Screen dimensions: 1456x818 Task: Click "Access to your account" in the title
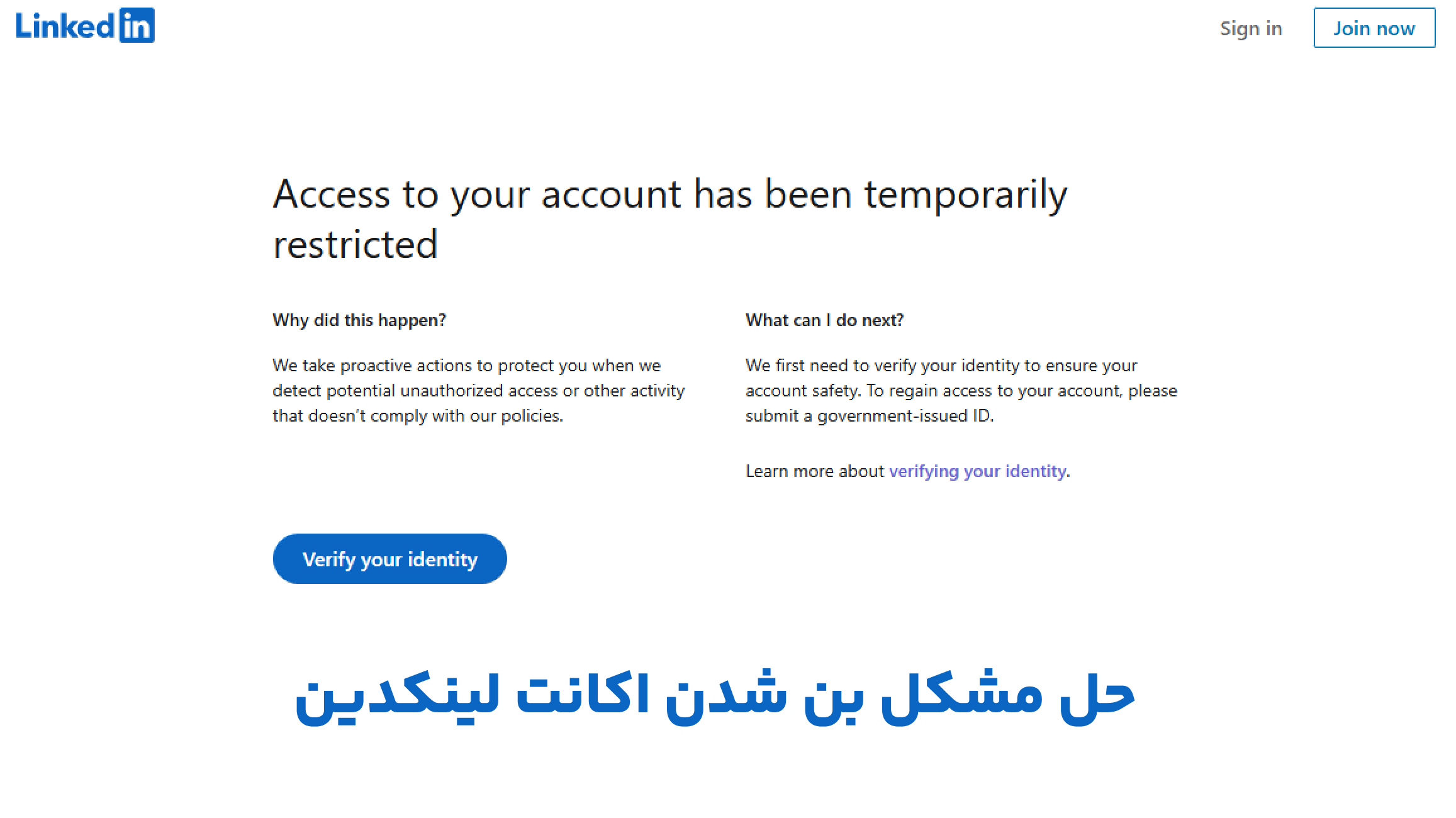coord(476,194)
